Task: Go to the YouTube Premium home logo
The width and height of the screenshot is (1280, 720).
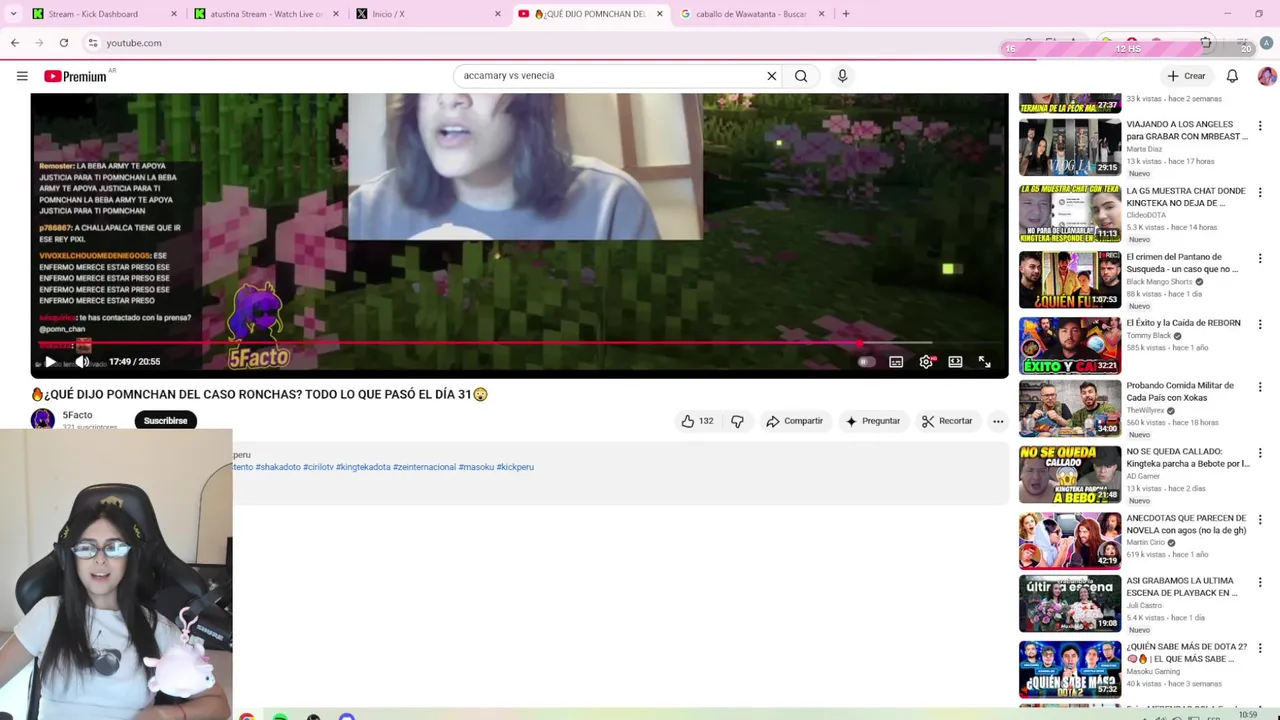Action: pos(75,76)
